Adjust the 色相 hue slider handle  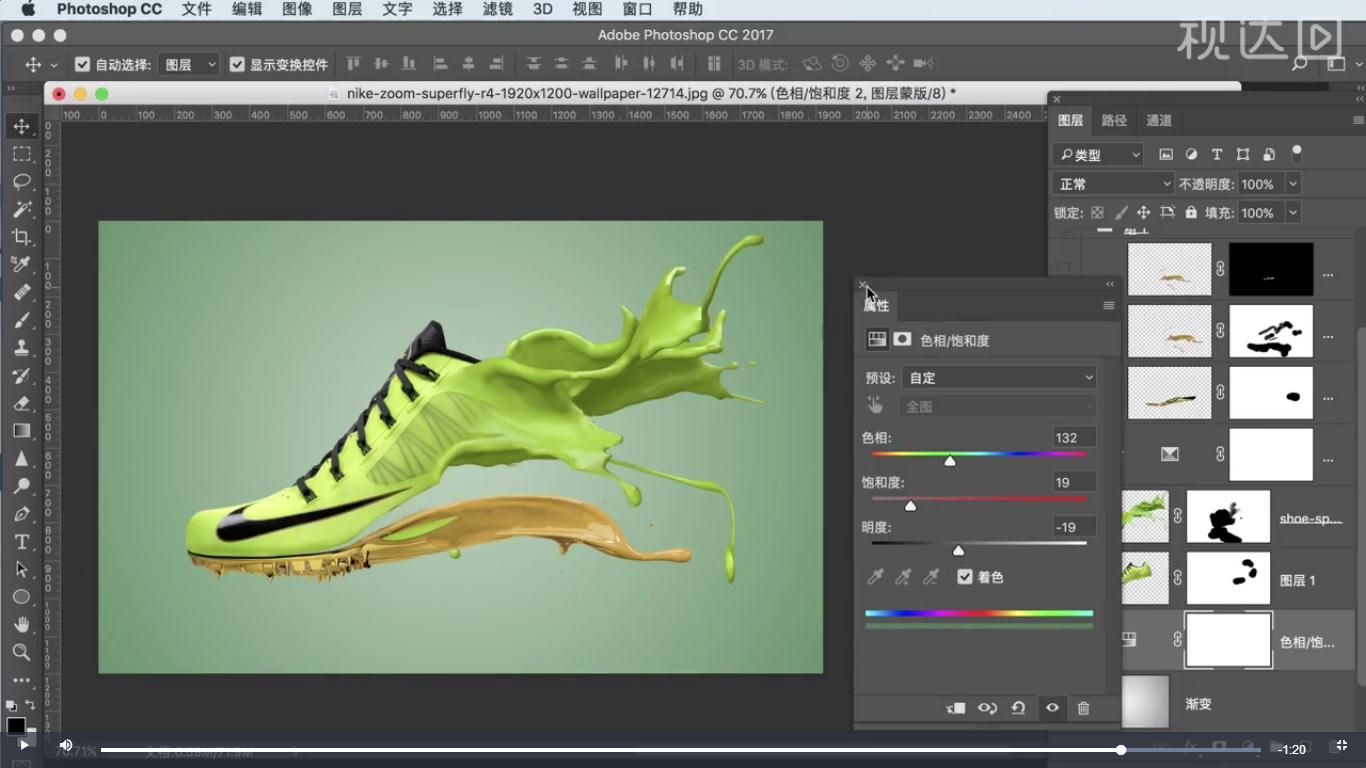click(950, 461)
